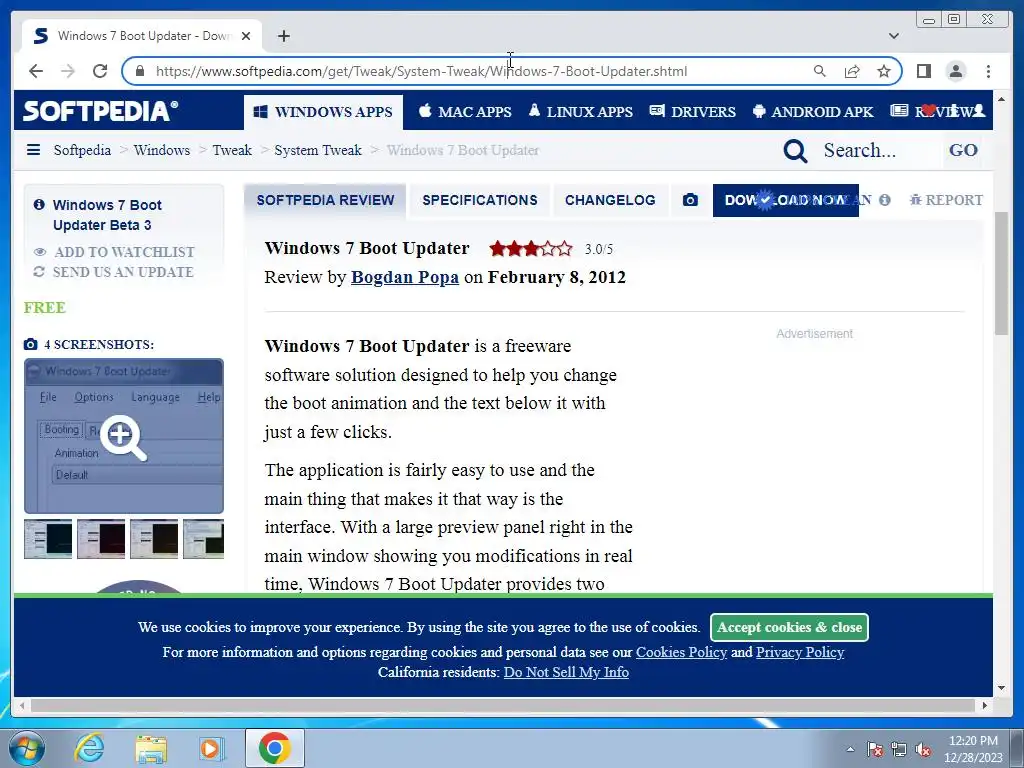Click the GO search button
Screen dimensions: 1024x768
tap(963, 150)
